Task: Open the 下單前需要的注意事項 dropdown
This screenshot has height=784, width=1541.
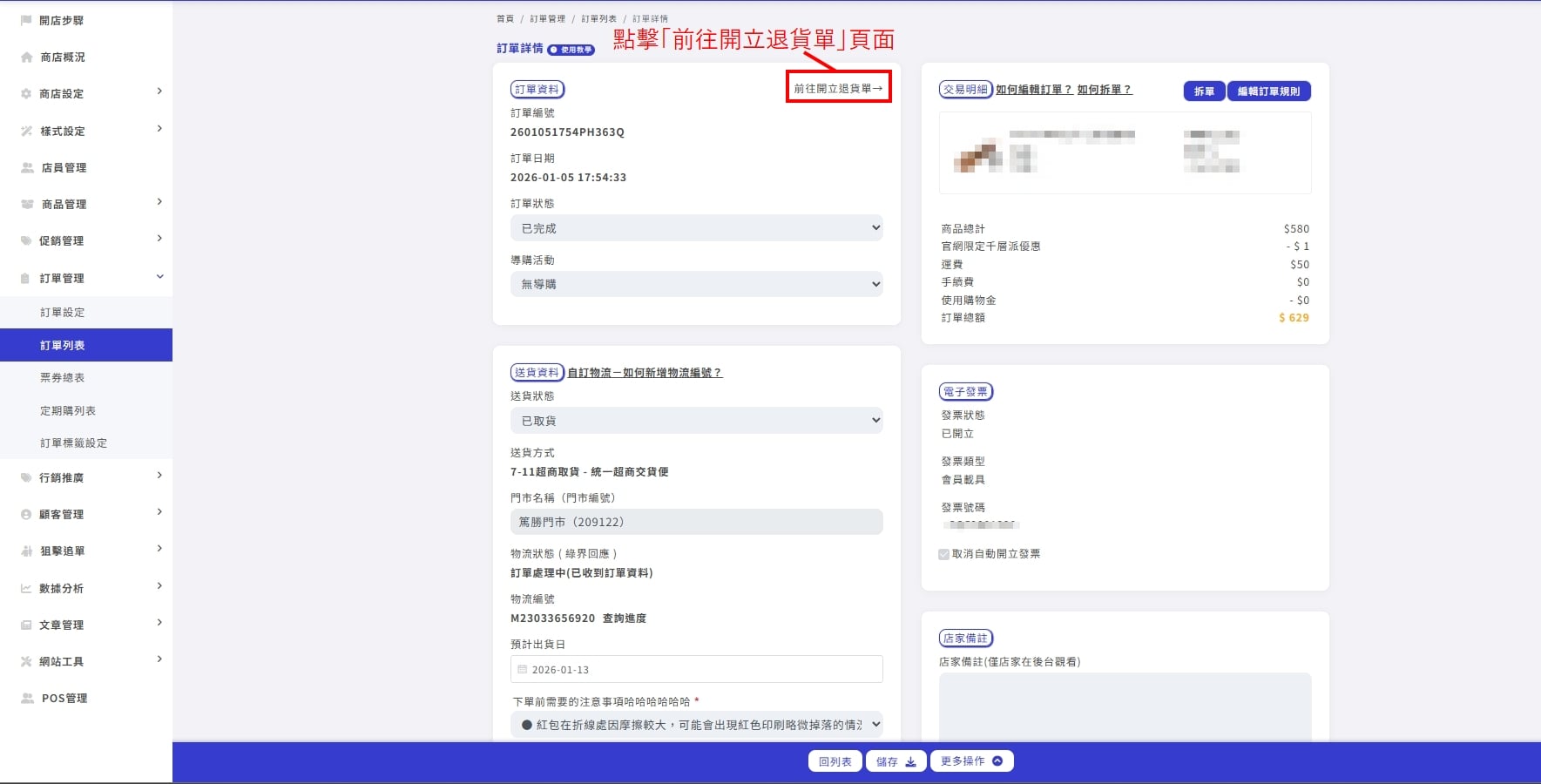Action: [x=697, y=725]
